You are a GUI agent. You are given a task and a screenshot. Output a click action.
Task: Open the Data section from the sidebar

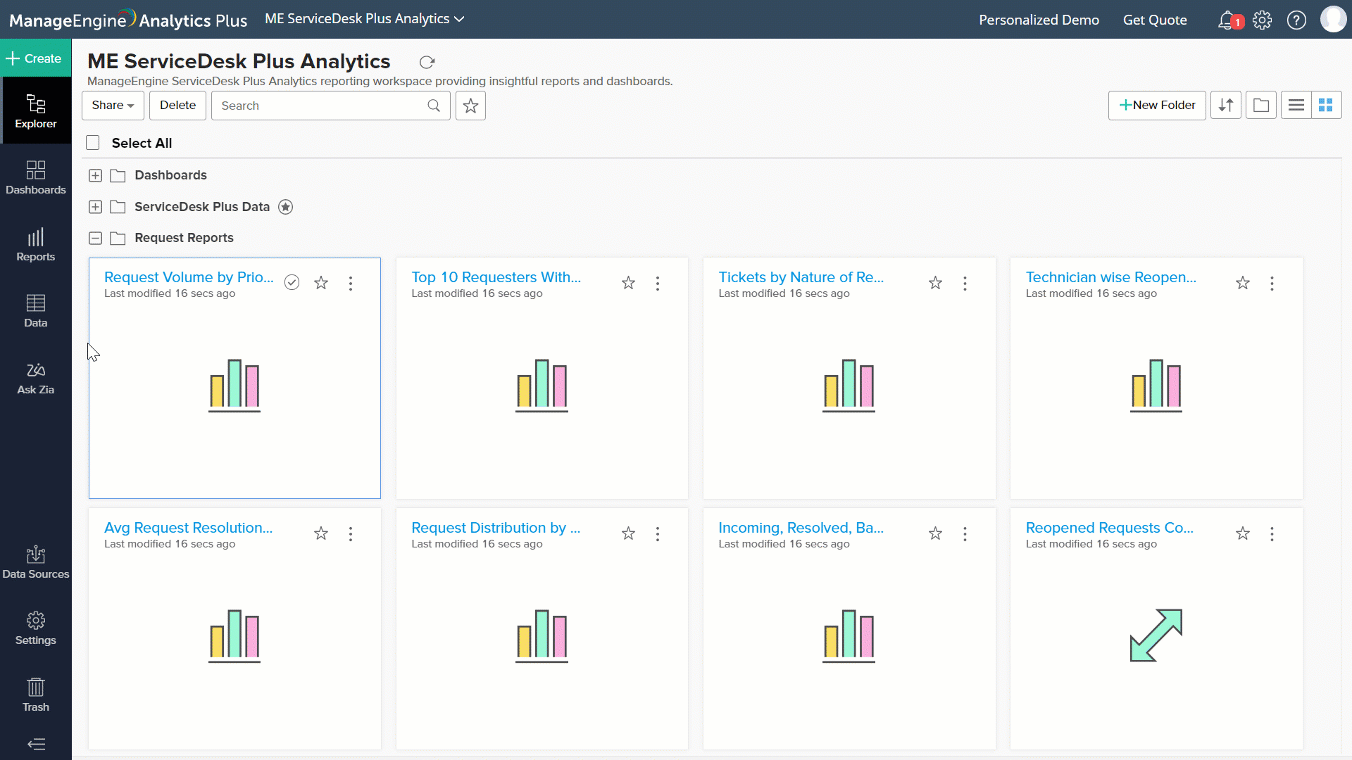36,312
